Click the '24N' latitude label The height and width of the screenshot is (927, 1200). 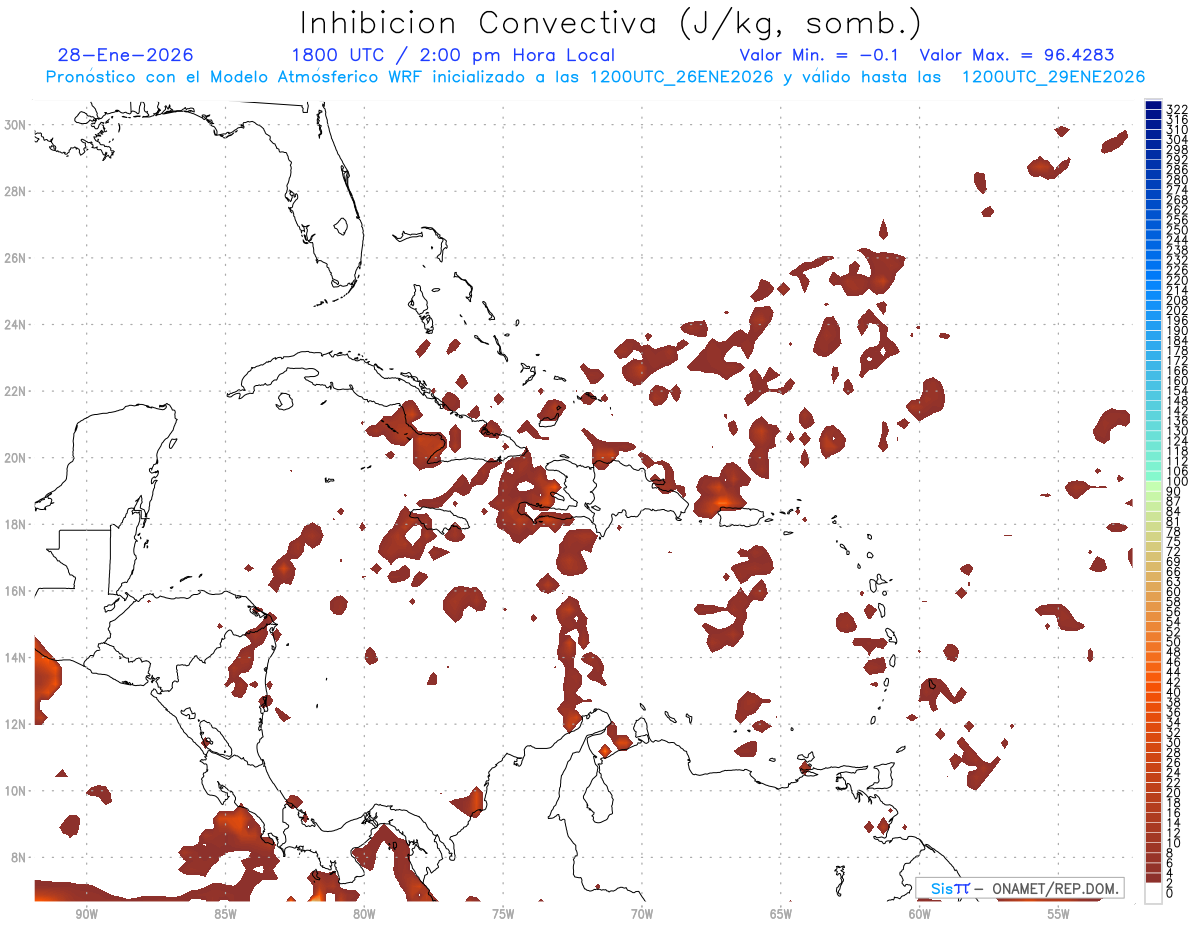[x=16, y=325]
